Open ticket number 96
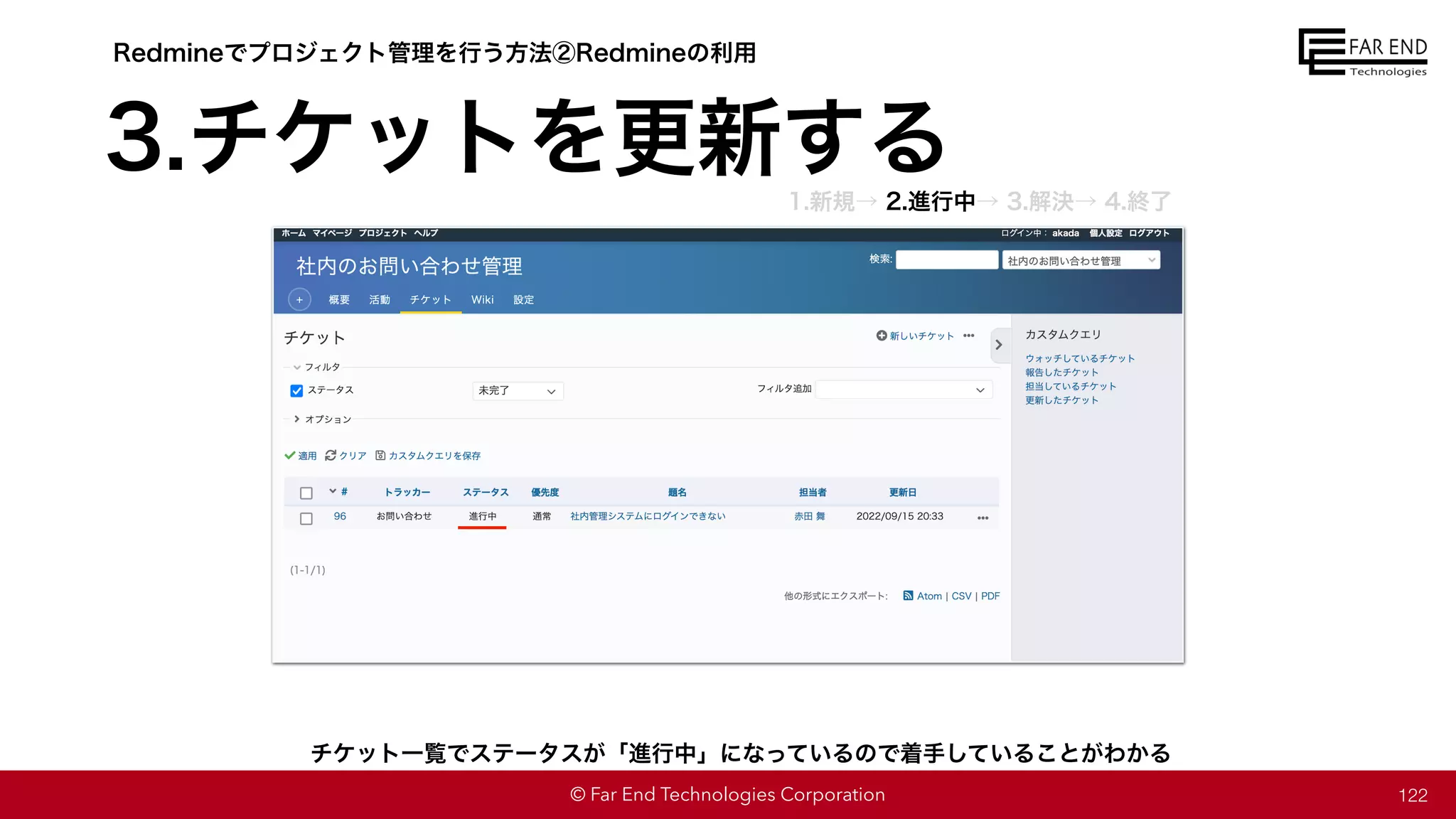This screenshot has height=819, width=1456. pyautogui.click(x=340, y=516)
